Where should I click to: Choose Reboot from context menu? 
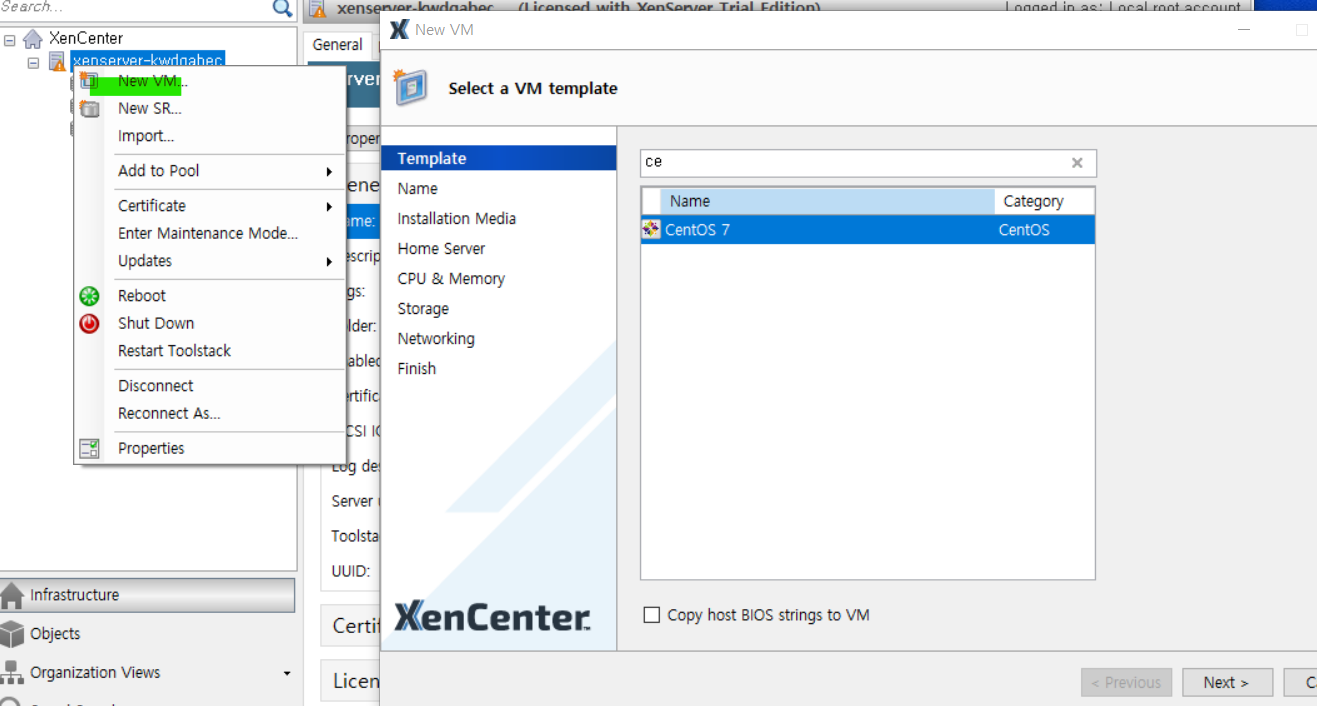pyautogui.click(x=142, y=296)
